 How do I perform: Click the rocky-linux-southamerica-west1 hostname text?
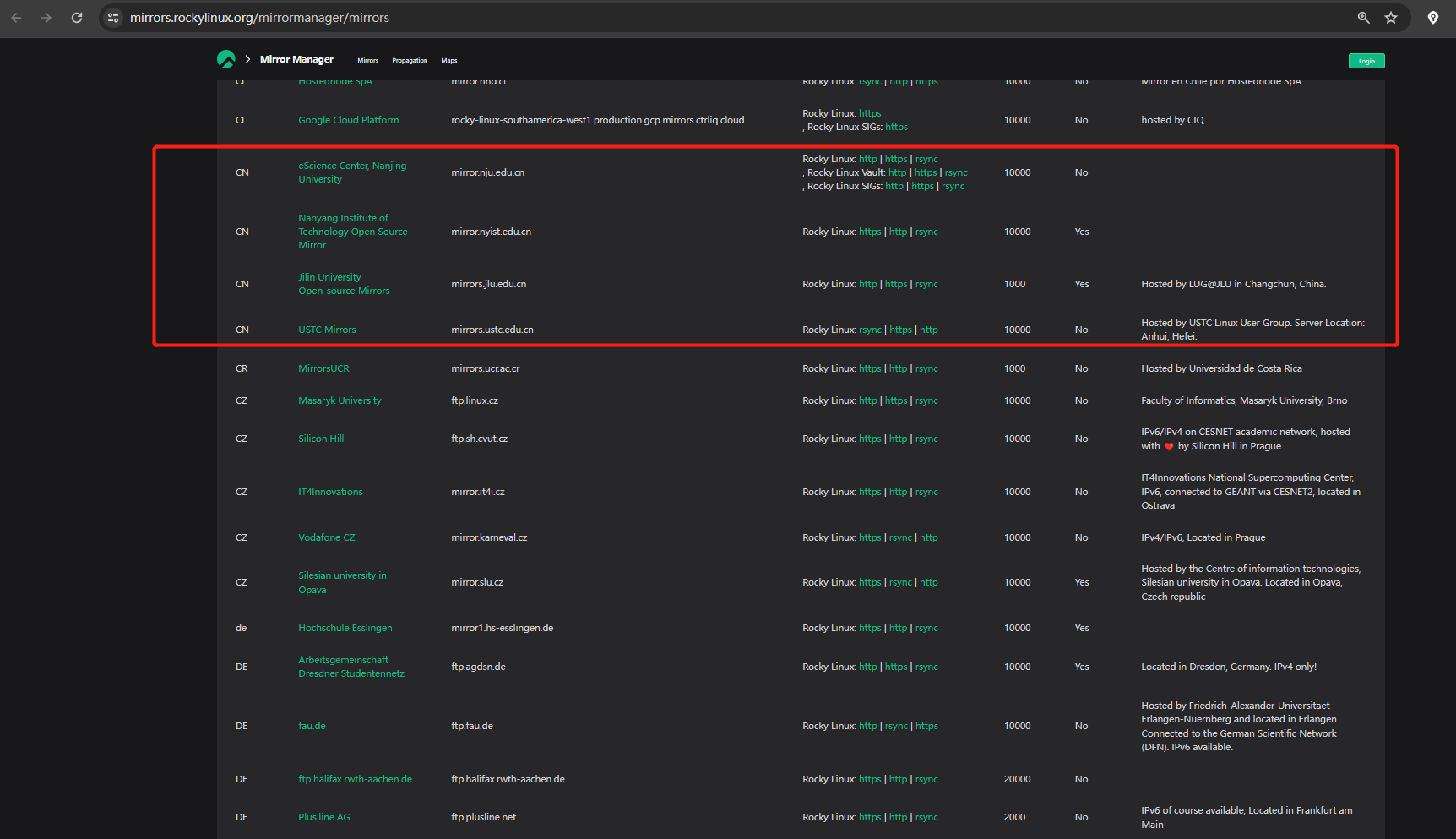[x=597, y=120]
